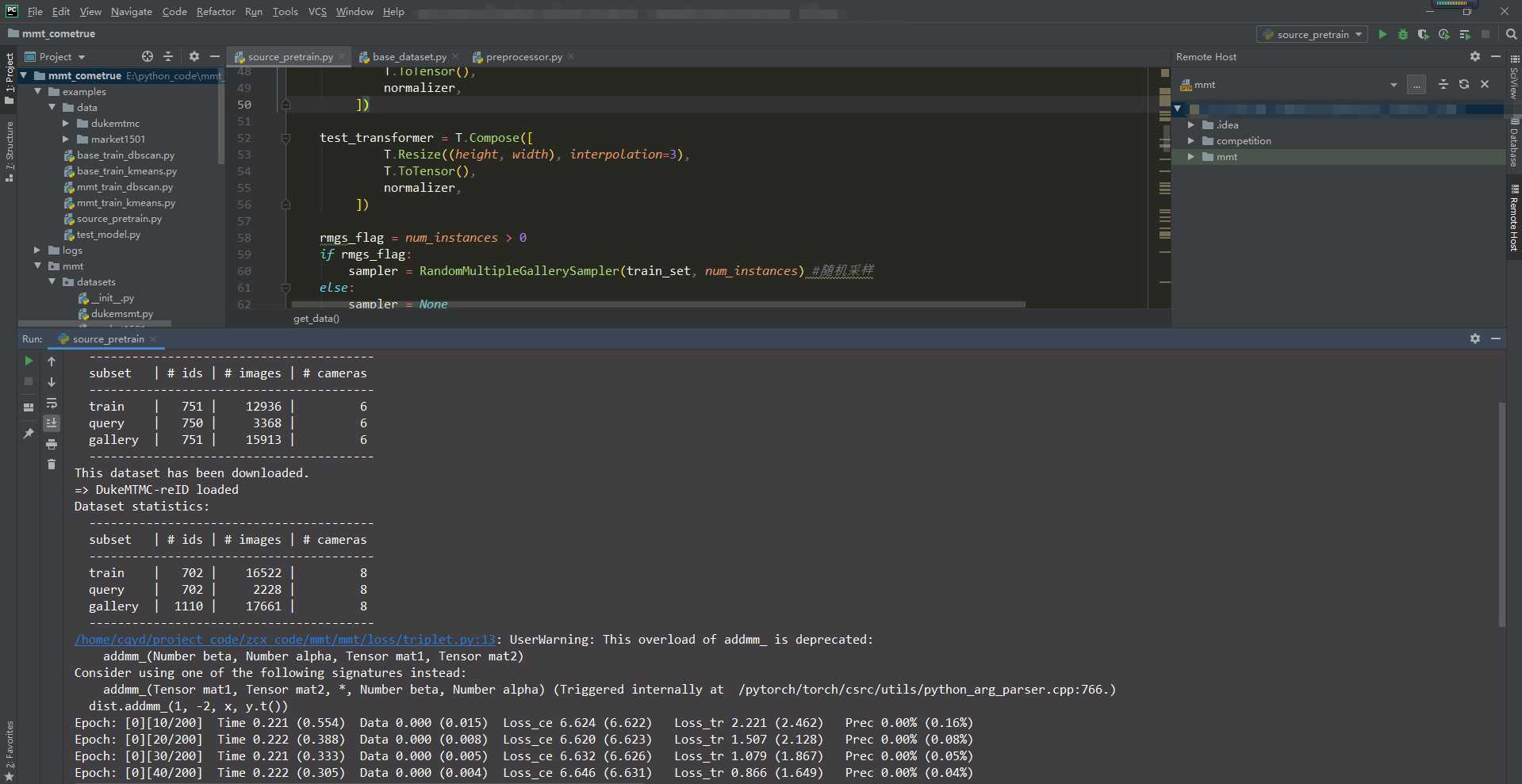
Task: Toggle scroll to end in console
Action: (52, 423)
